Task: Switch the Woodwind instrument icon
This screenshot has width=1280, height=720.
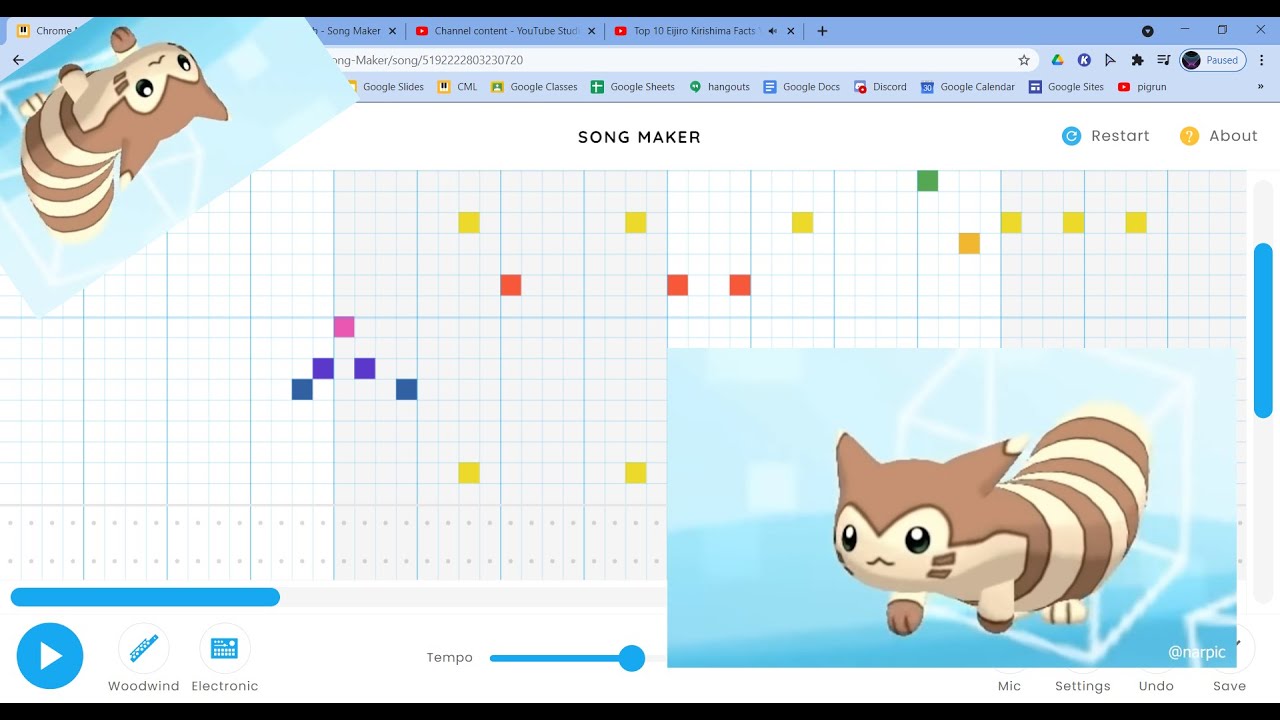Action: (x=144, y=648)
